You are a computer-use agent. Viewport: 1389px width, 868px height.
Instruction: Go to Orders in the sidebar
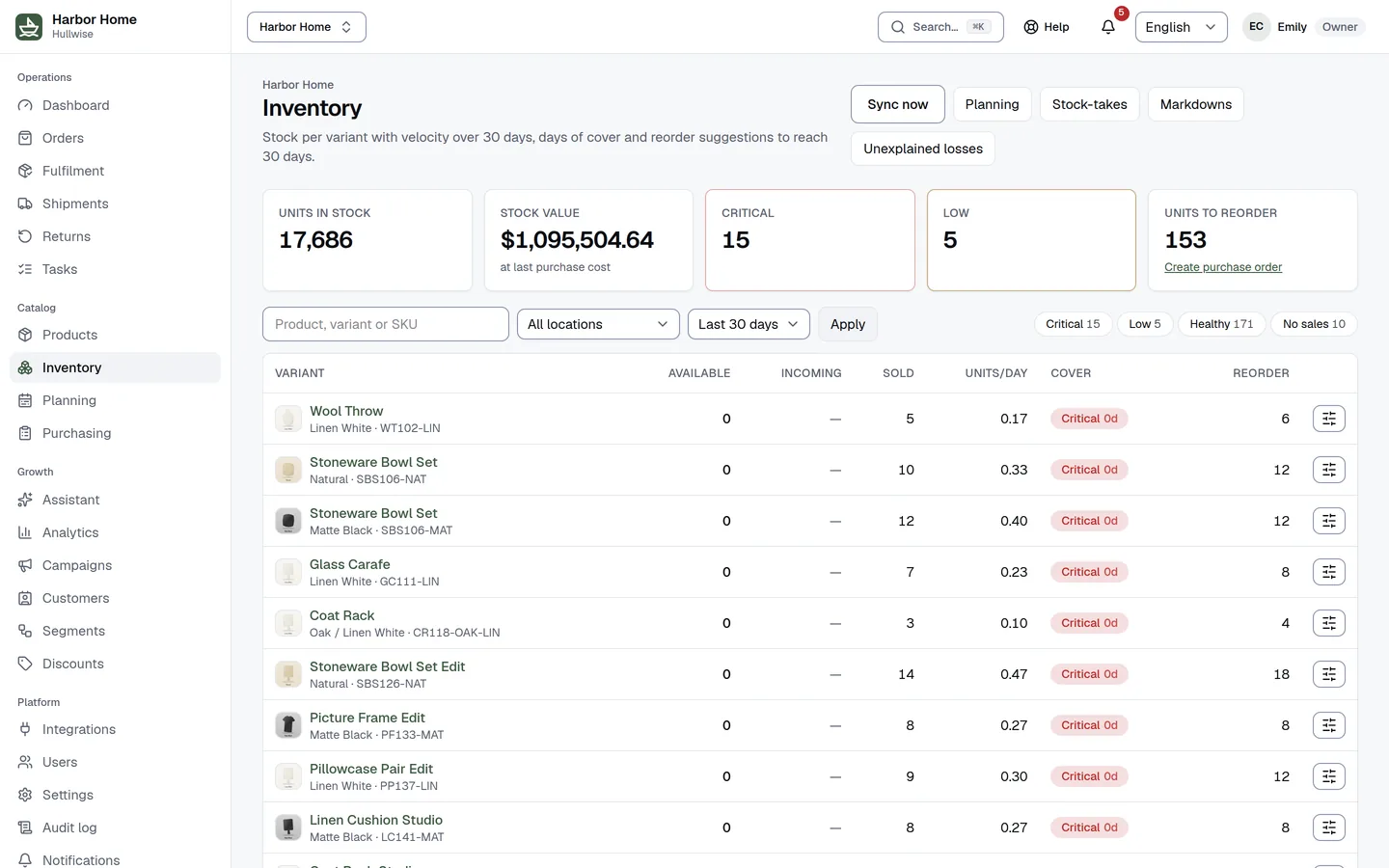(x=115, y=138)
